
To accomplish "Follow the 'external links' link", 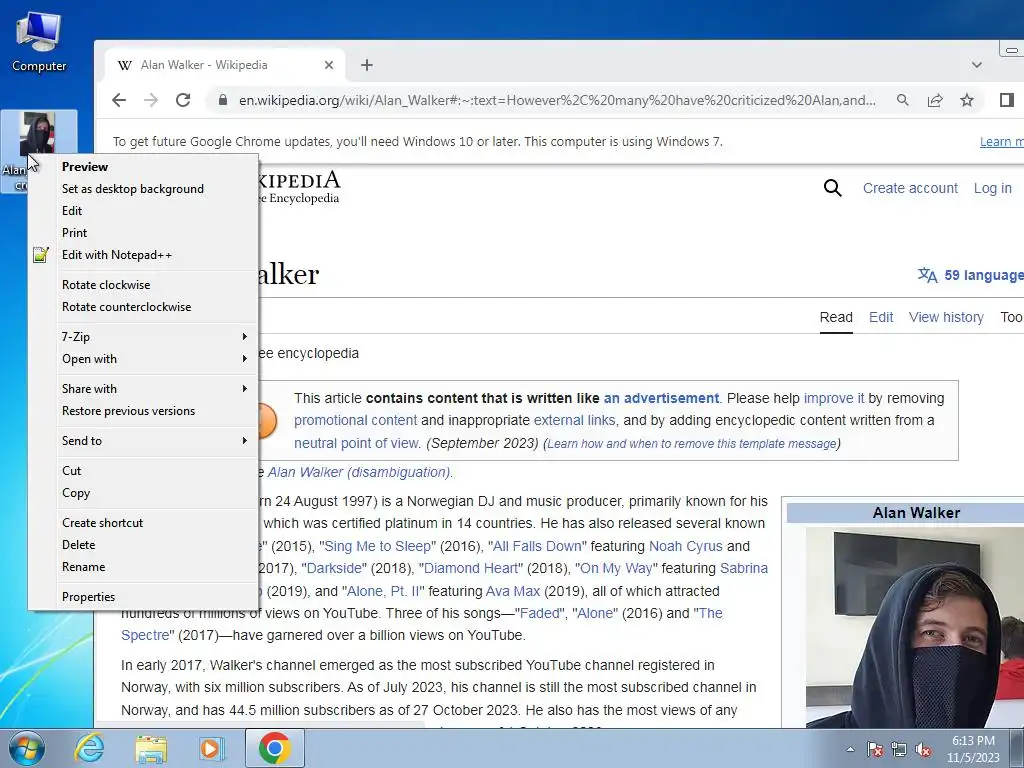I will point(575,421).
